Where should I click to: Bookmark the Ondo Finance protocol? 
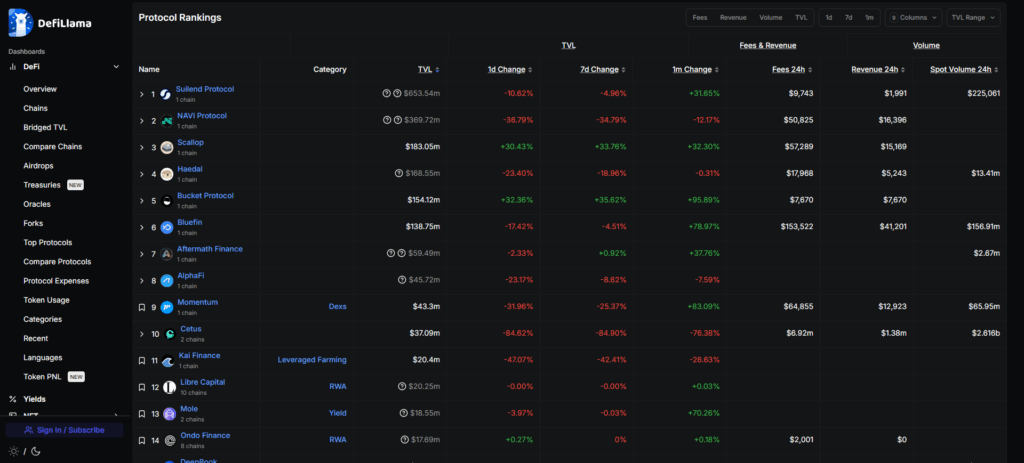coord(142,441)
